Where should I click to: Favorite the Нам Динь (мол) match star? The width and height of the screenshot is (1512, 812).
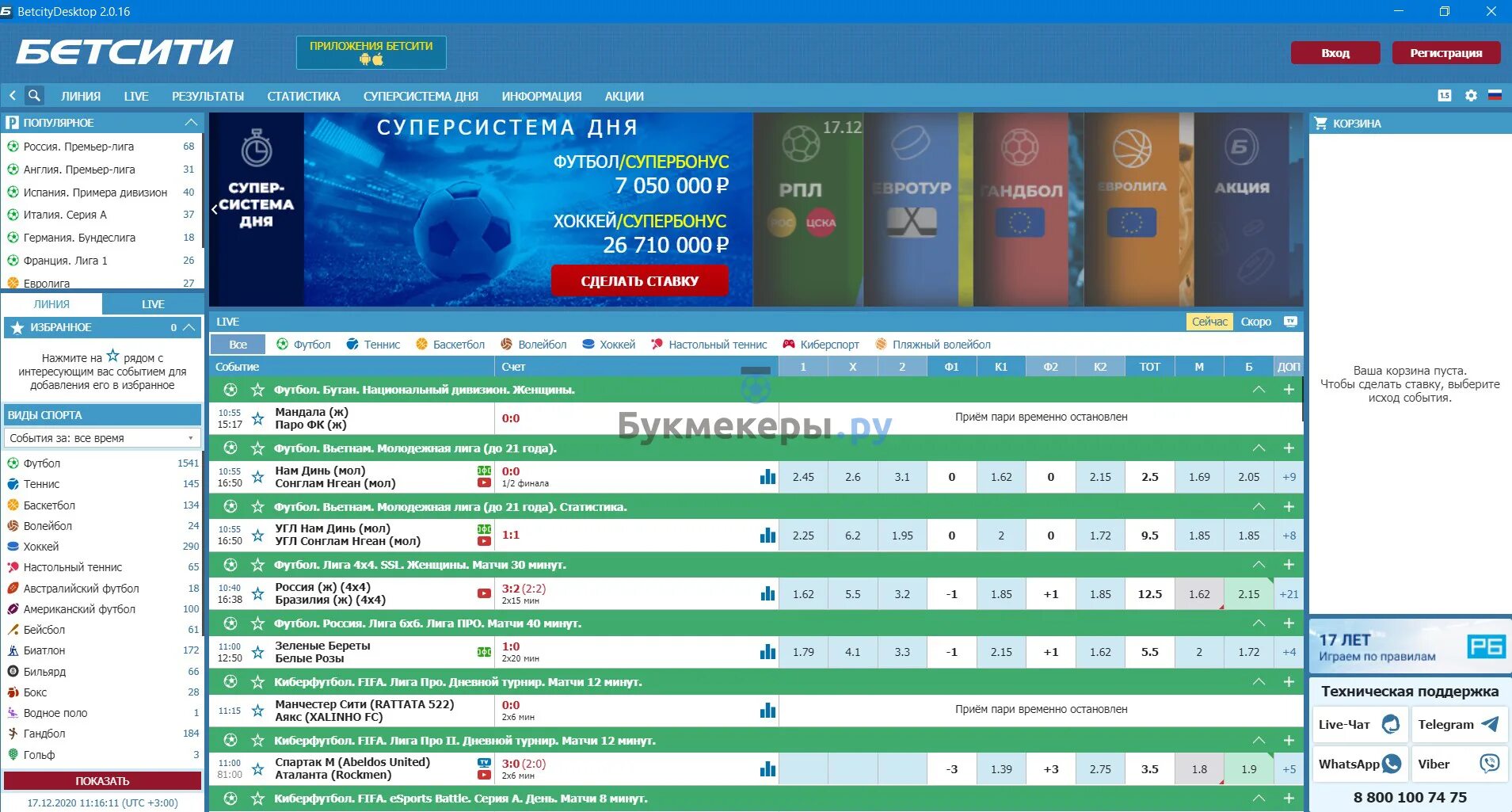(x=257, y=477)
